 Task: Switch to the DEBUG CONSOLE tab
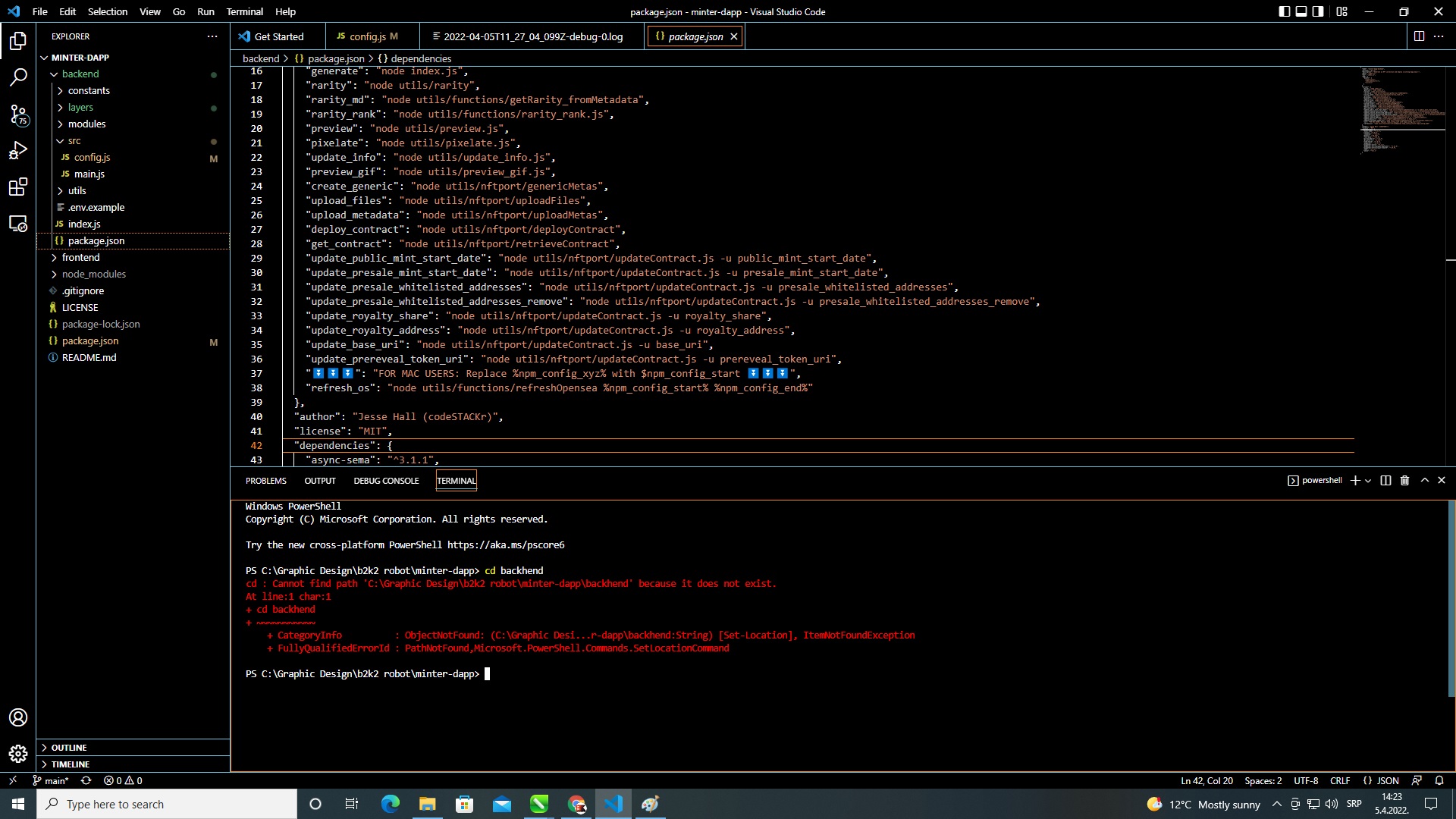386,480
